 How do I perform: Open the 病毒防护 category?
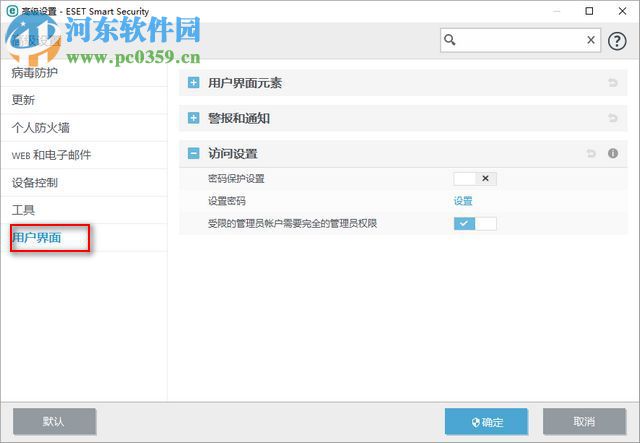click(x=84, y=73)
